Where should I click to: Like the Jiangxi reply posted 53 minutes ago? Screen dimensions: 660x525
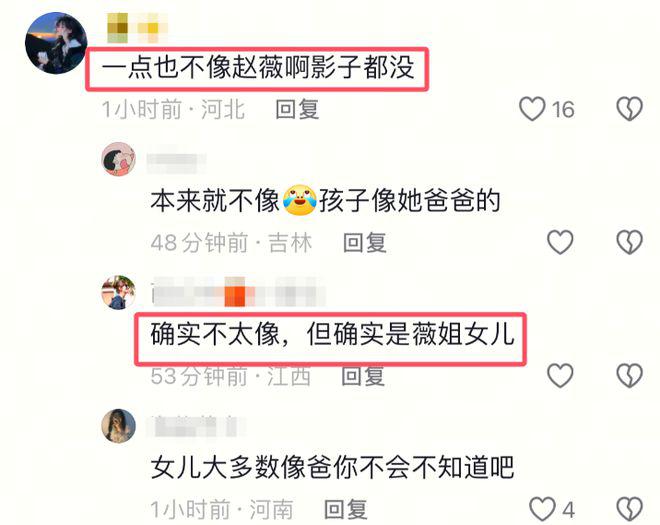(560, 376)
